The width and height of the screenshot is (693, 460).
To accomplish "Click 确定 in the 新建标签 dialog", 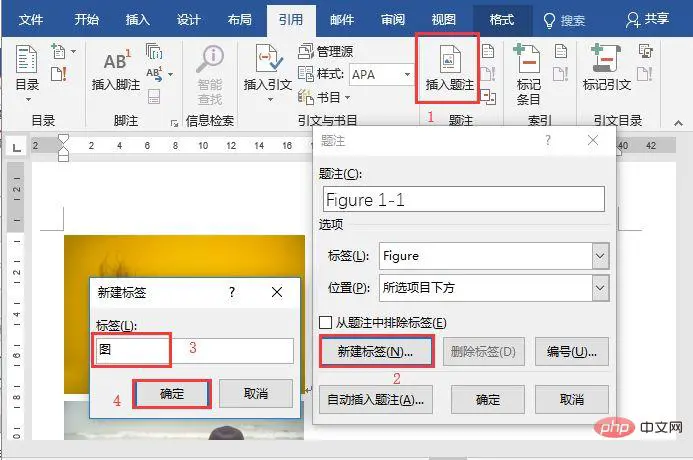I will coord(172,393).
